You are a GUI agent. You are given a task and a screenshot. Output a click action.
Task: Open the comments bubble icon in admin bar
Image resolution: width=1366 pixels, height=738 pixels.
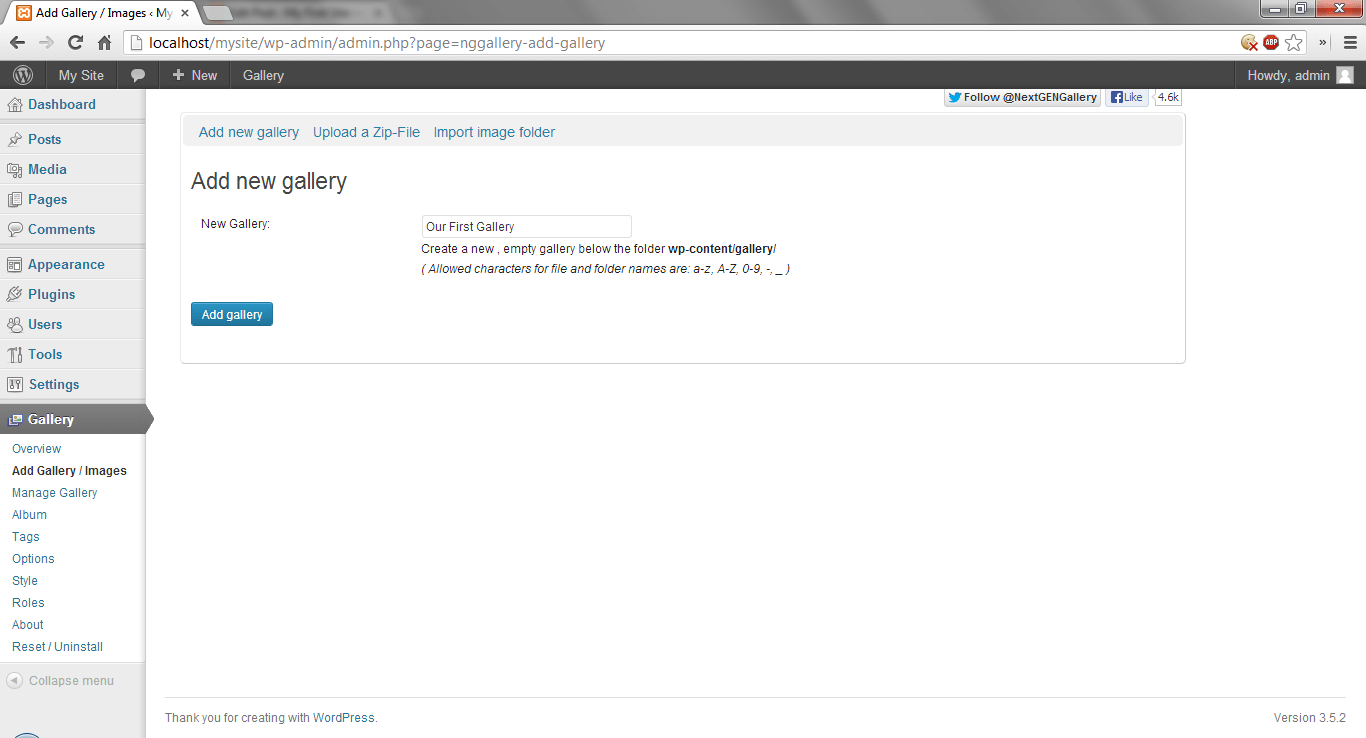[x=138, y=75]
